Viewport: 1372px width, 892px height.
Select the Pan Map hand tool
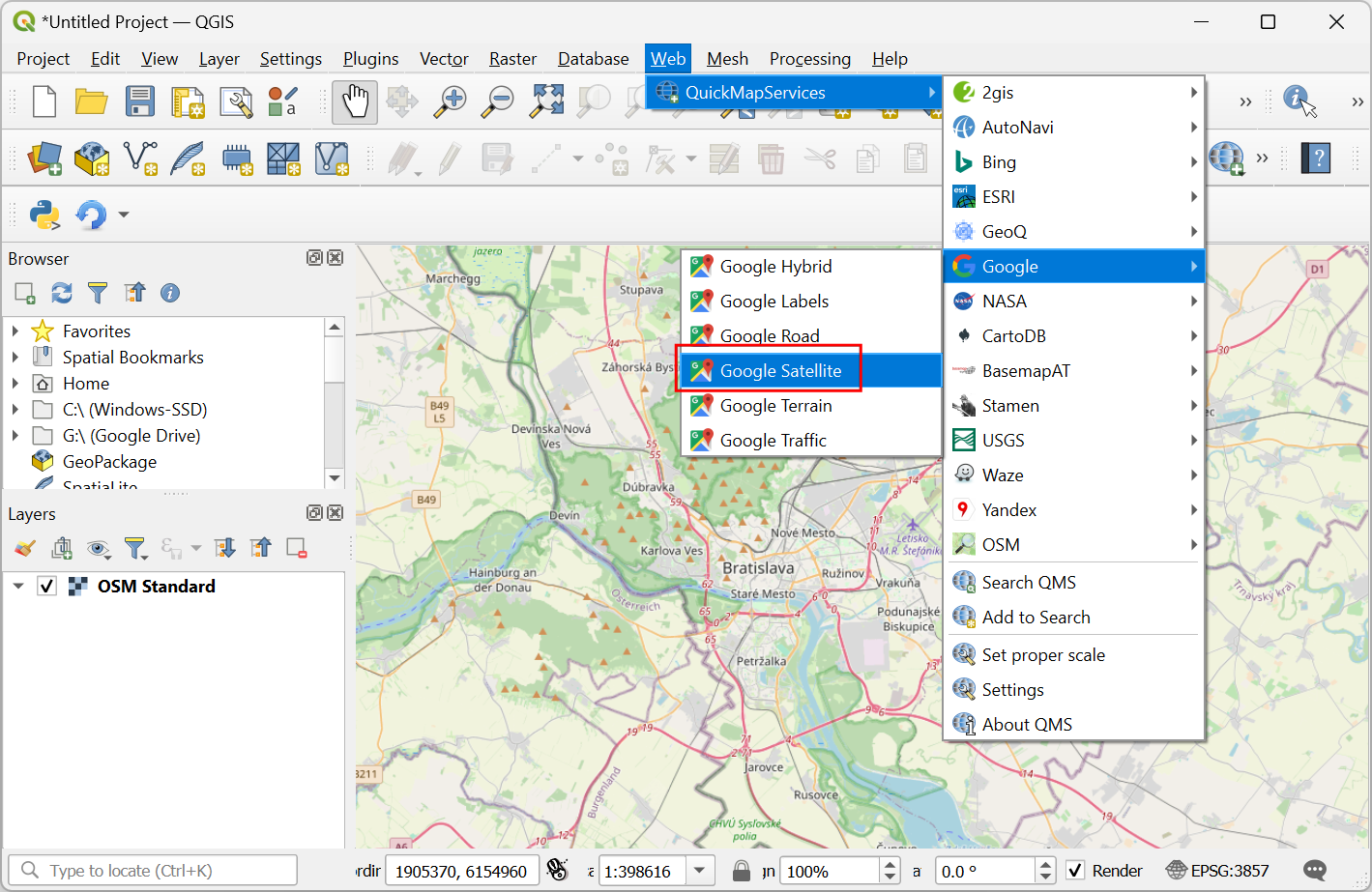coord(355,101)
